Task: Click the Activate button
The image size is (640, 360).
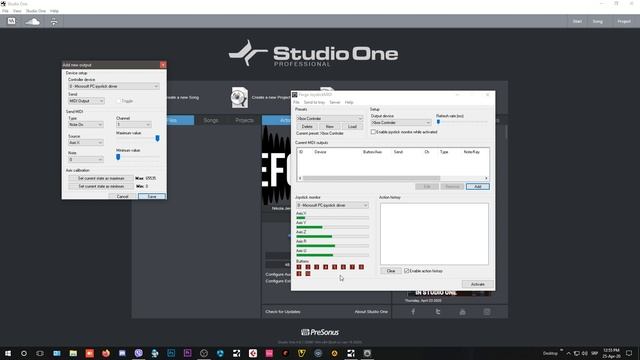Action: (x=478, y=284)
